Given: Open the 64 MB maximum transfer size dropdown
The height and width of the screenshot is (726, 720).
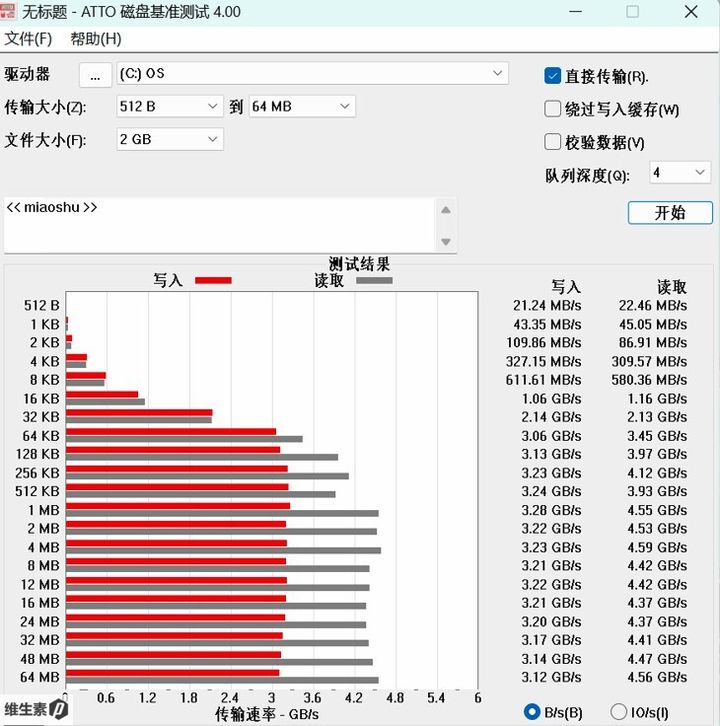Looking at the screenshot, I should pos(302,106).
